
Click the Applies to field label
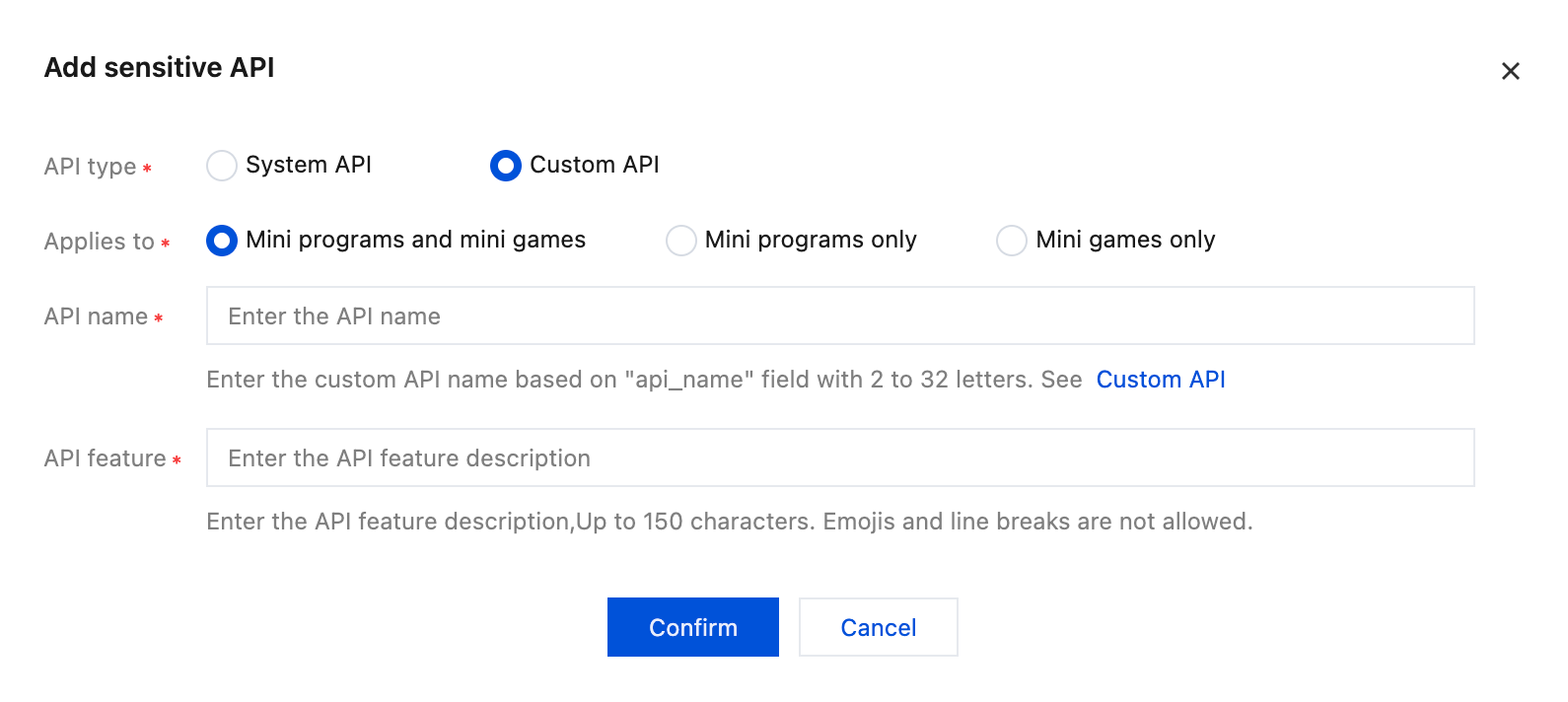coord(99,242)
